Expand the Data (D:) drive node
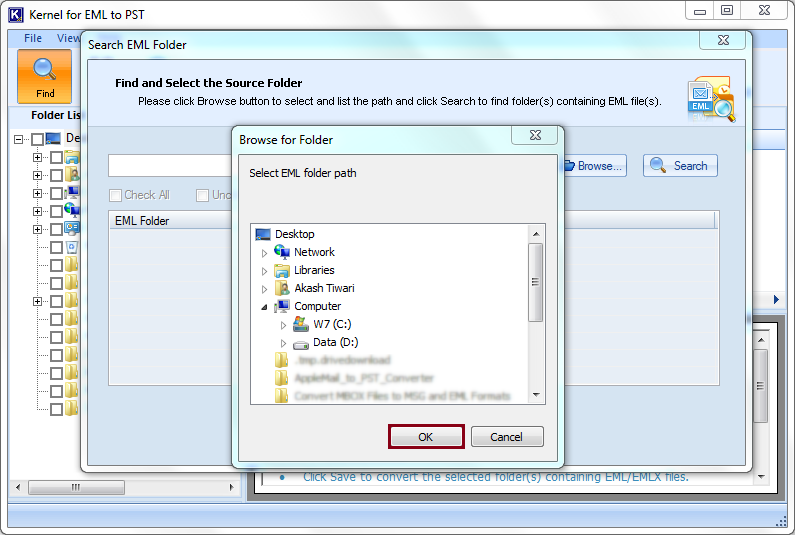This screenshot has height=535, width=795. pos(283,343)
